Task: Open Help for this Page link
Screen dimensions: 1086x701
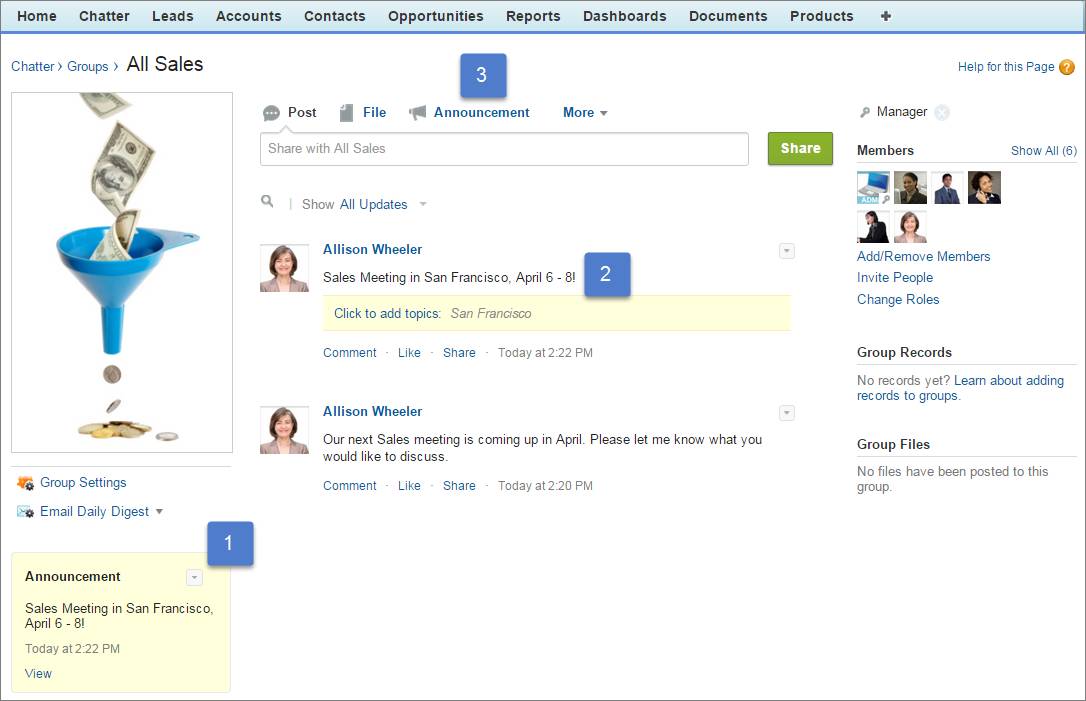Action: (x=1006, y=66)
